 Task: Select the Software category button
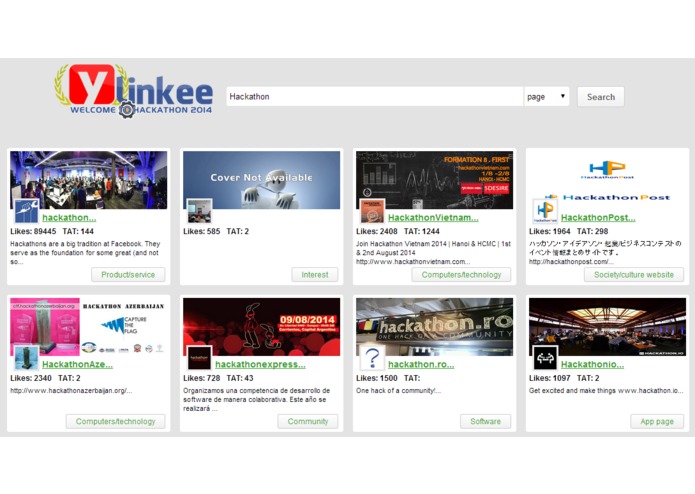pyautogui.click(x=485, y=421)
